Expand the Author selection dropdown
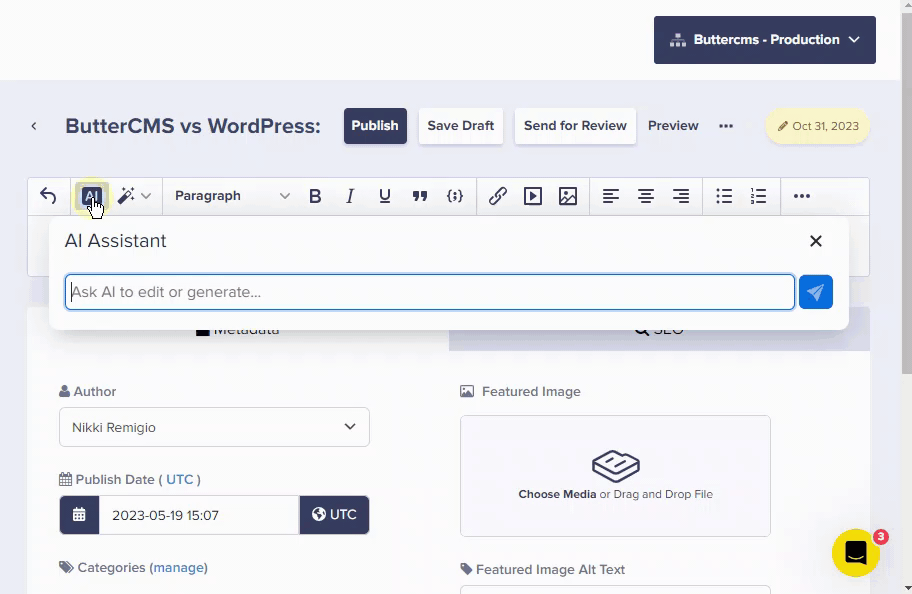 pyautogui.click(x=214, y=427)
